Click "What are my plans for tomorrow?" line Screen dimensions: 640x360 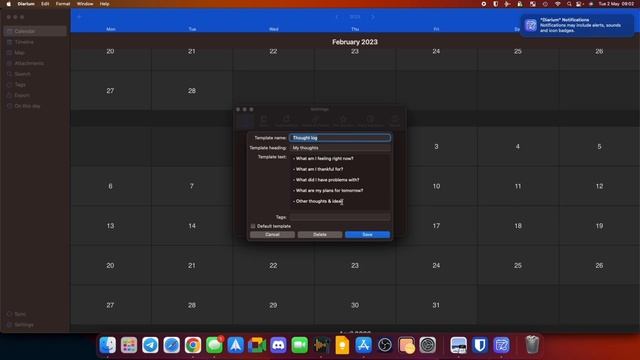(328, 190)
